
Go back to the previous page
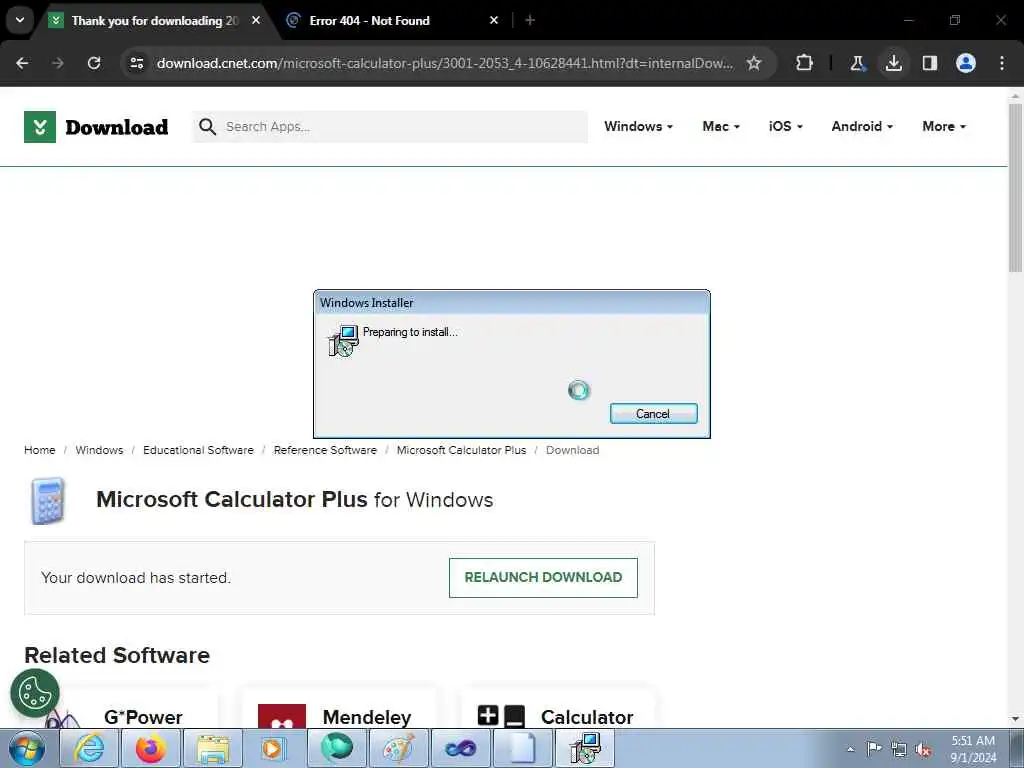click(22, 63)
